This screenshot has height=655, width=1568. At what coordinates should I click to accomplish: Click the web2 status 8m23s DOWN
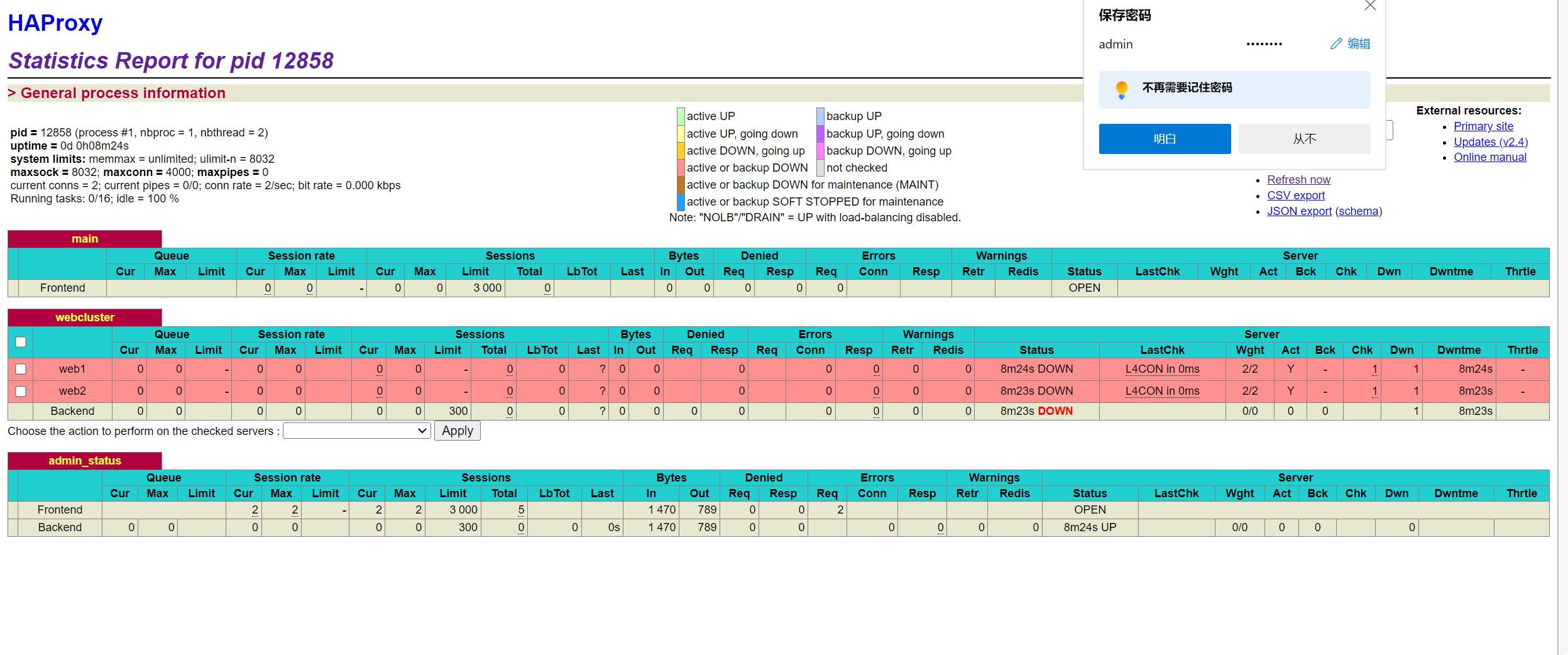[x=1036, y=391]
